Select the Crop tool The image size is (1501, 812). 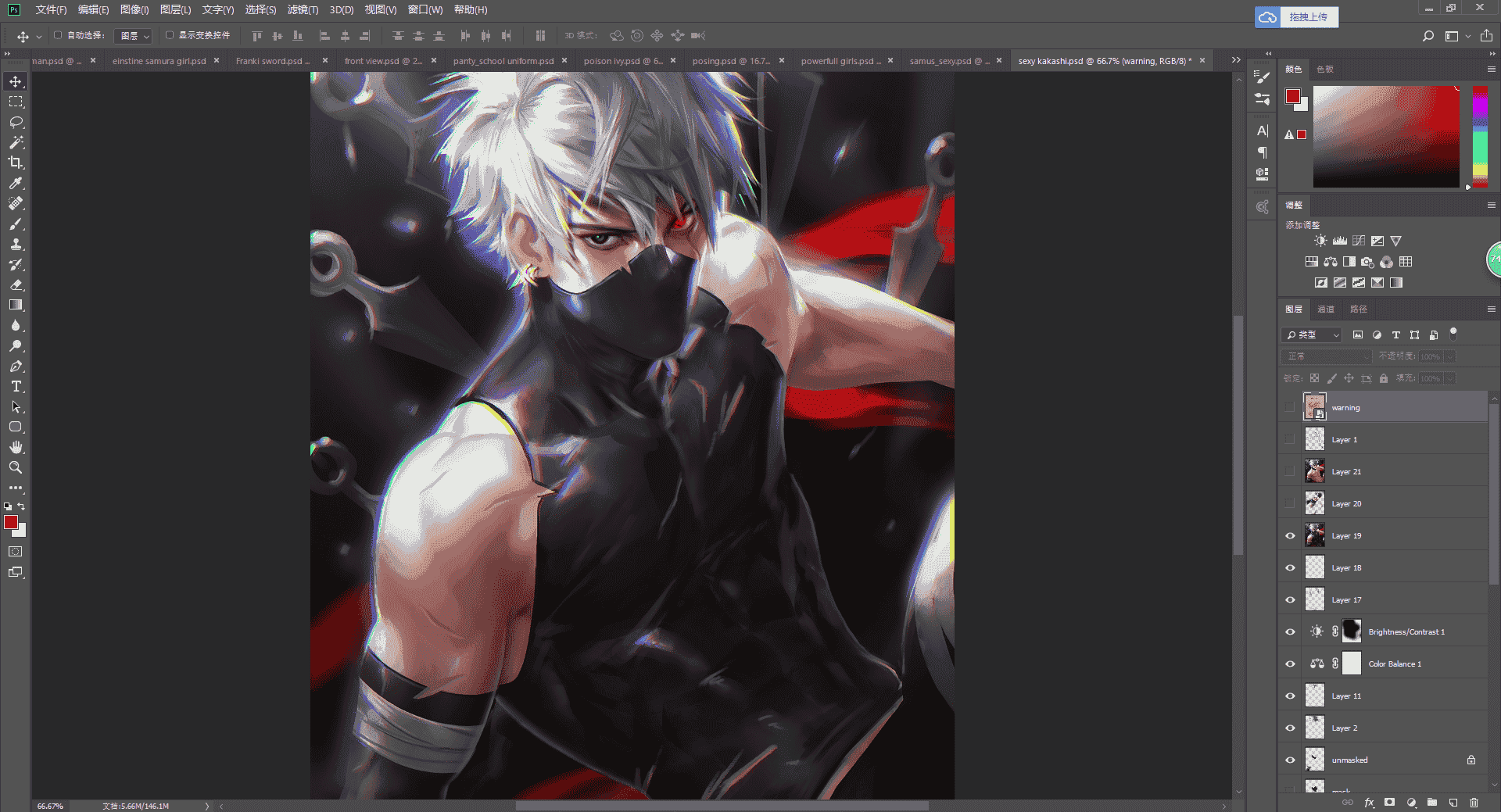(16, 163)
